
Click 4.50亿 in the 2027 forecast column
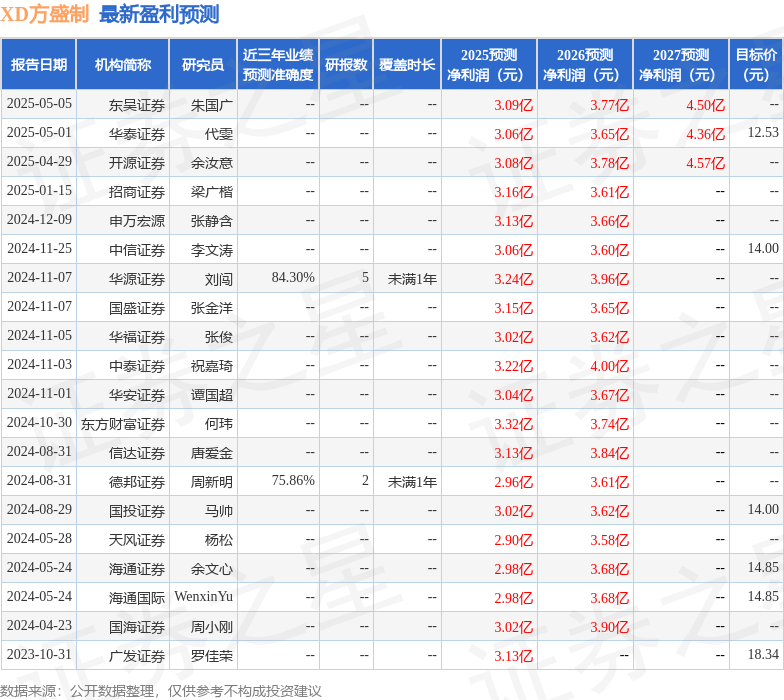(706, 105)
